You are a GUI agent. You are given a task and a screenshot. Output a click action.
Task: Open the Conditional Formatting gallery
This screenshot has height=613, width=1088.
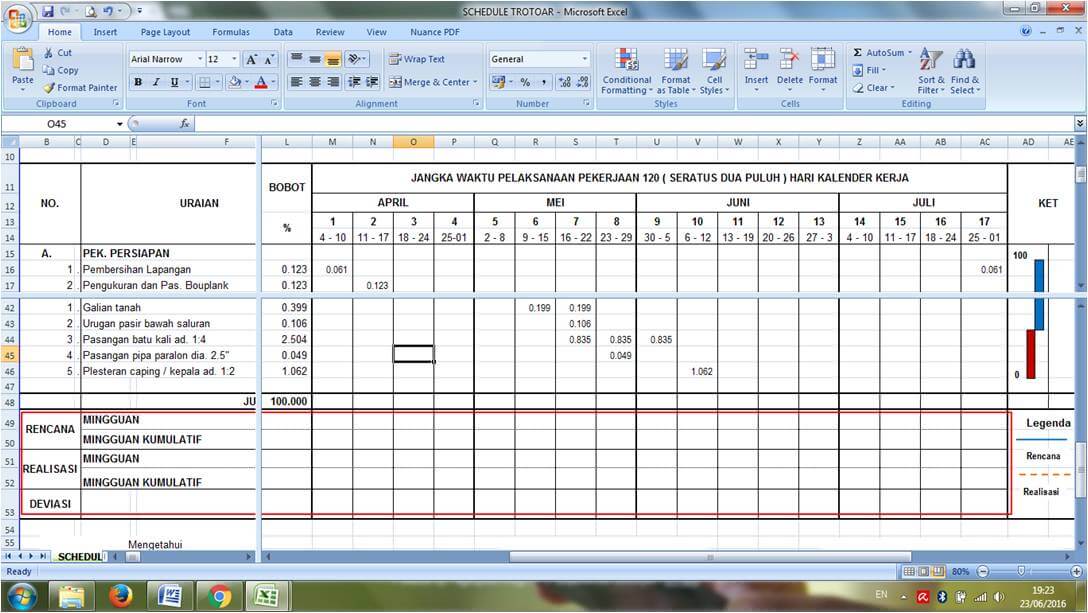(627, 69)
